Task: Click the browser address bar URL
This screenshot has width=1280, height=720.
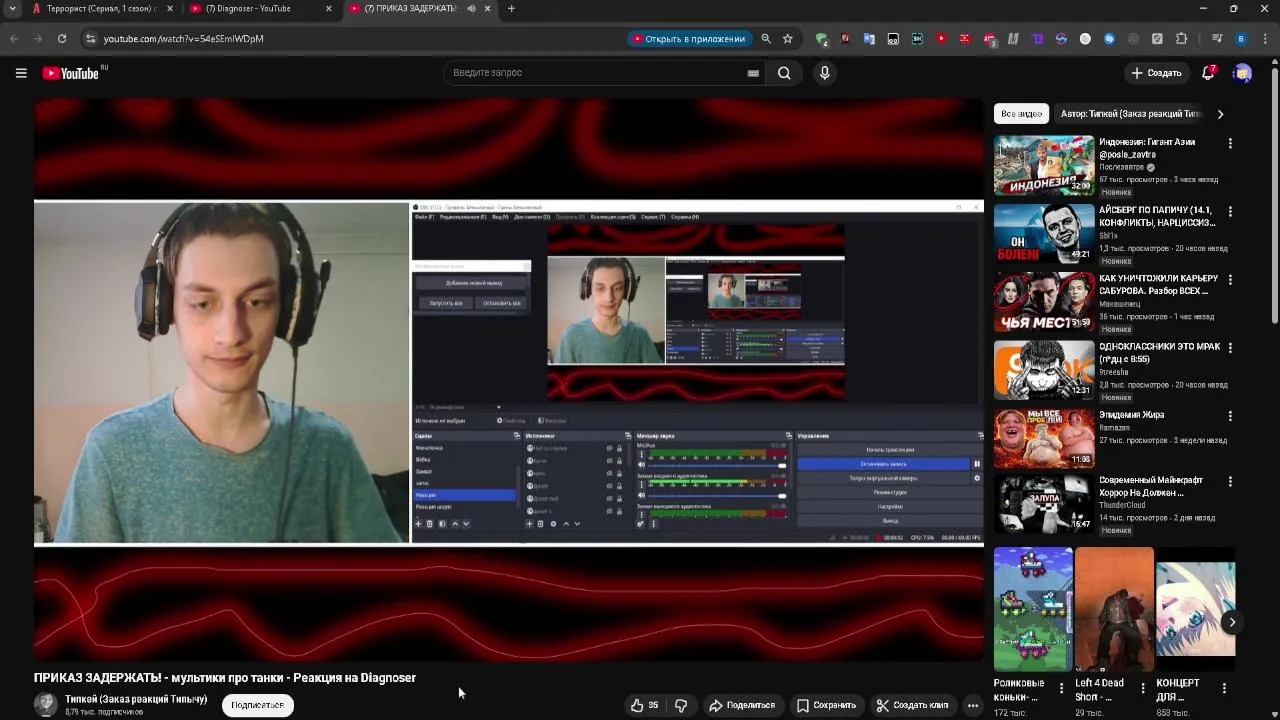Action: tap(183, 39)
